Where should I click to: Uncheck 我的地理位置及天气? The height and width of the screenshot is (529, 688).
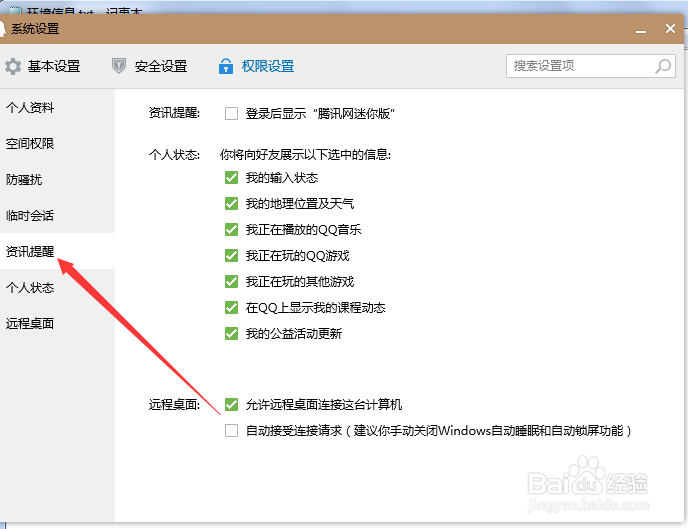tap(231, 204)
